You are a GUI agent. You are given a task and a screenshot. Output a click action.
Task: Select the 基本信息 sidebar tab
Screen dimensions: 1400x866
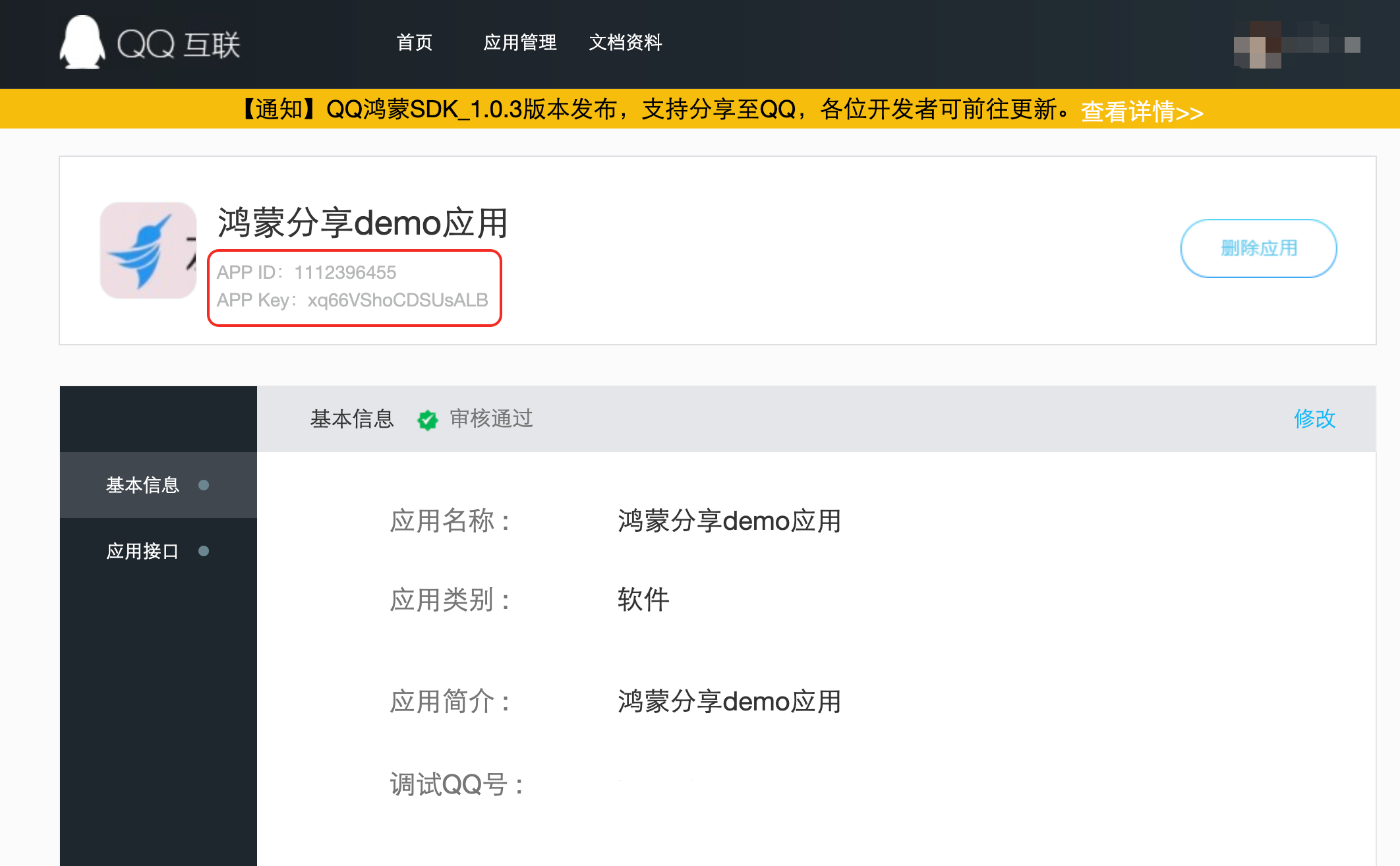158,485
